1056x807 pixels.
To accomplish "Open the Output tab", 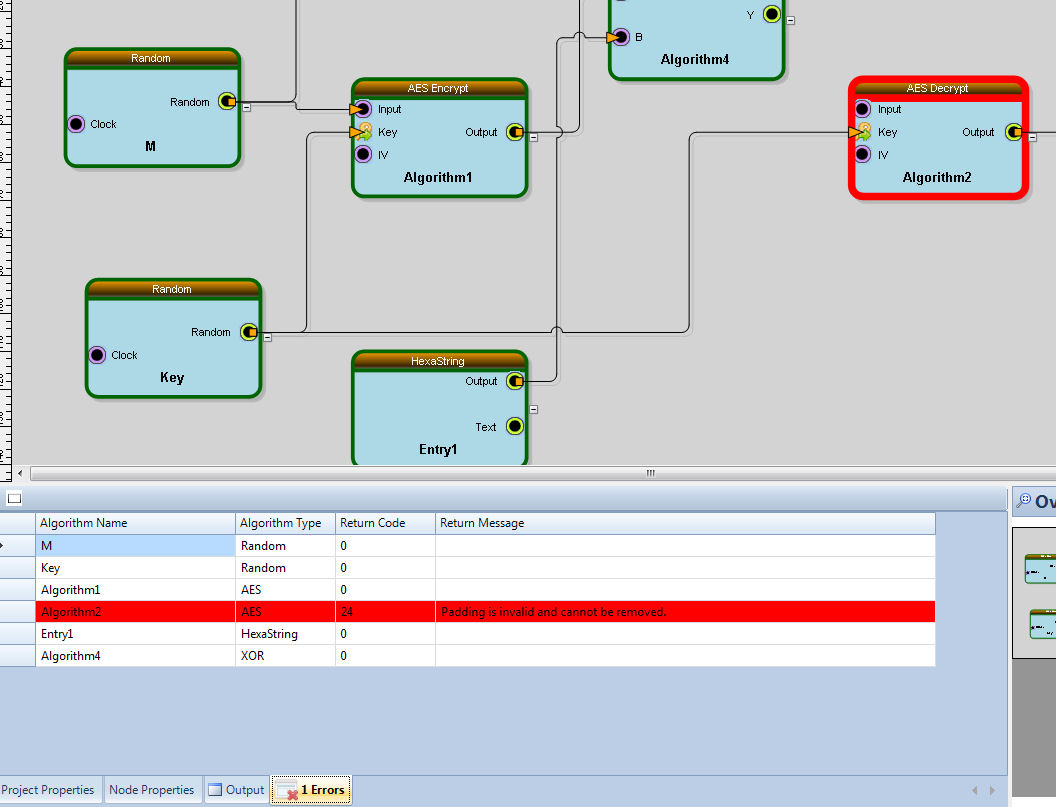I will click(x=236, y=790).
